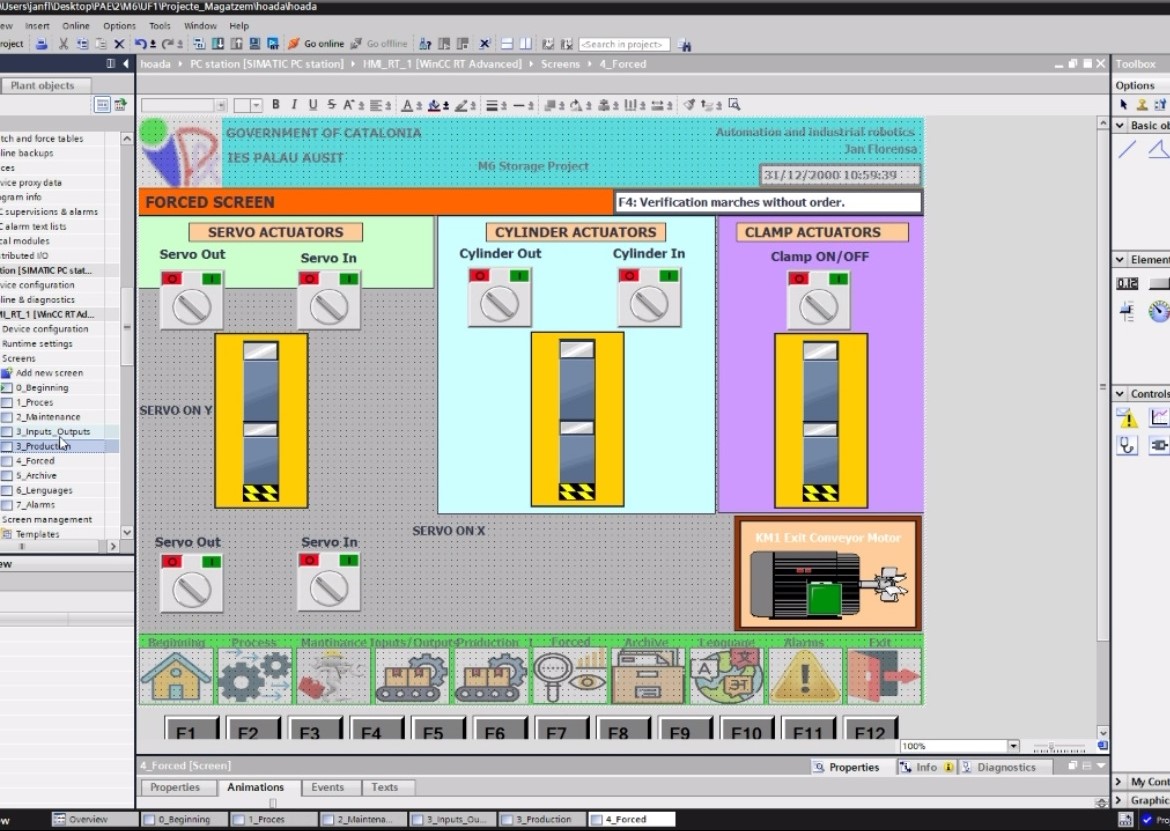Click the Home icon for Beginning screen
The width and height of the screenshot is (1170, 831).
tap(176, 676)
